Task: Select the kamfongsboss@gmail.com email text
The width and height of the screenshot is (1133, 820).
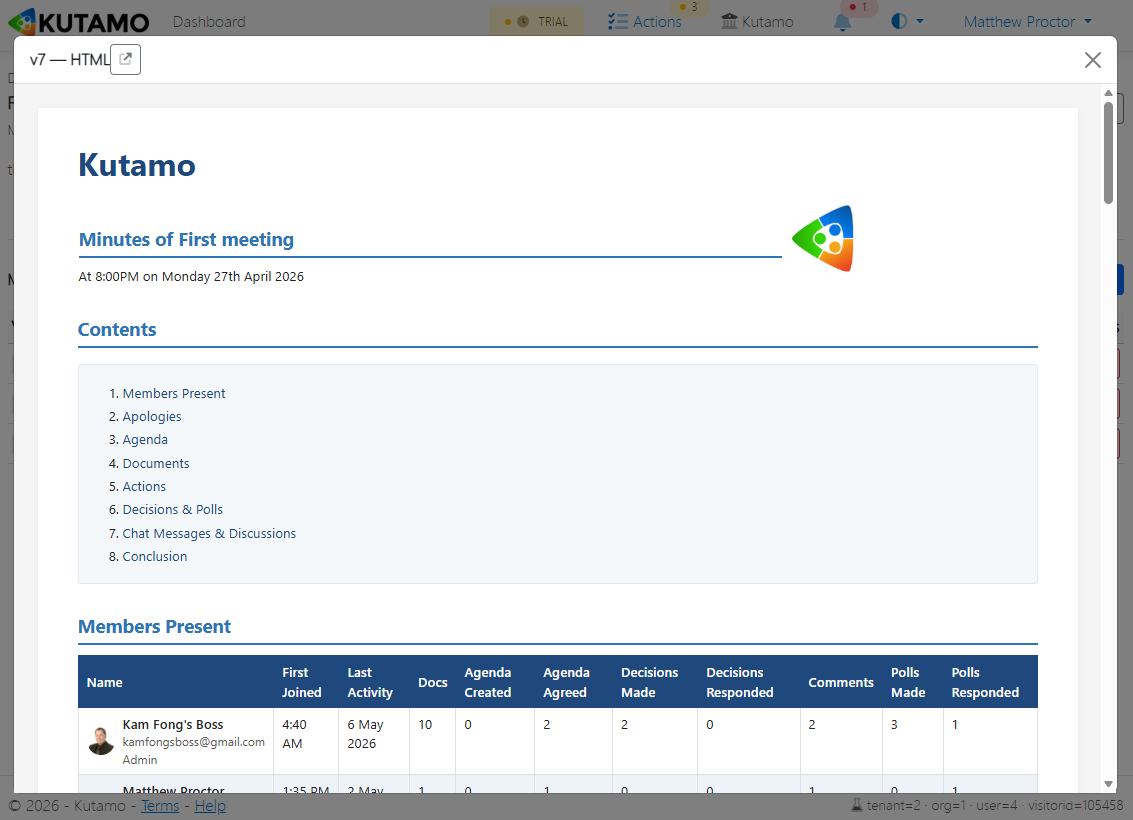Action: click(x=194, y=742)
